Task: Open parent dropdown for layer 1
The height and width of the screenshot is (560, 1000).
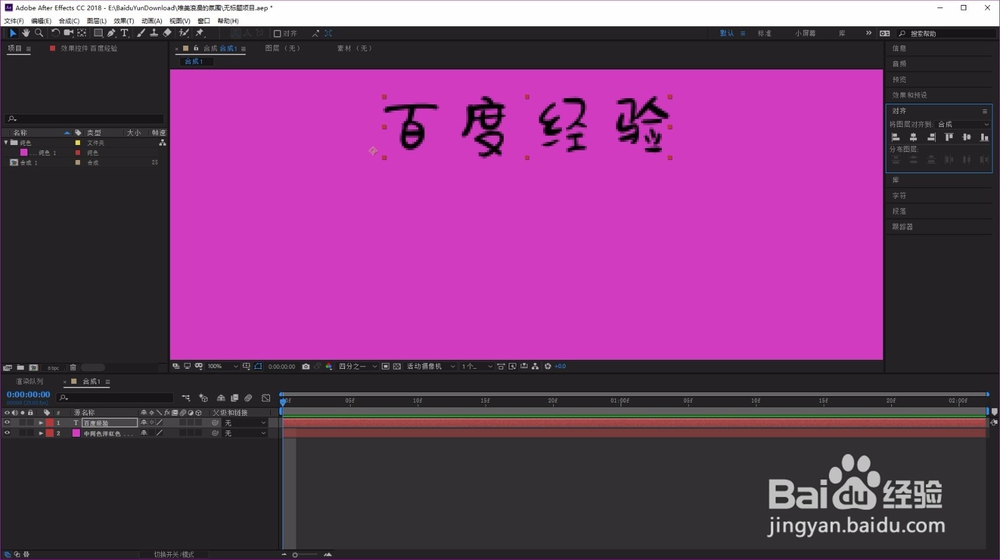Action: 245,423
